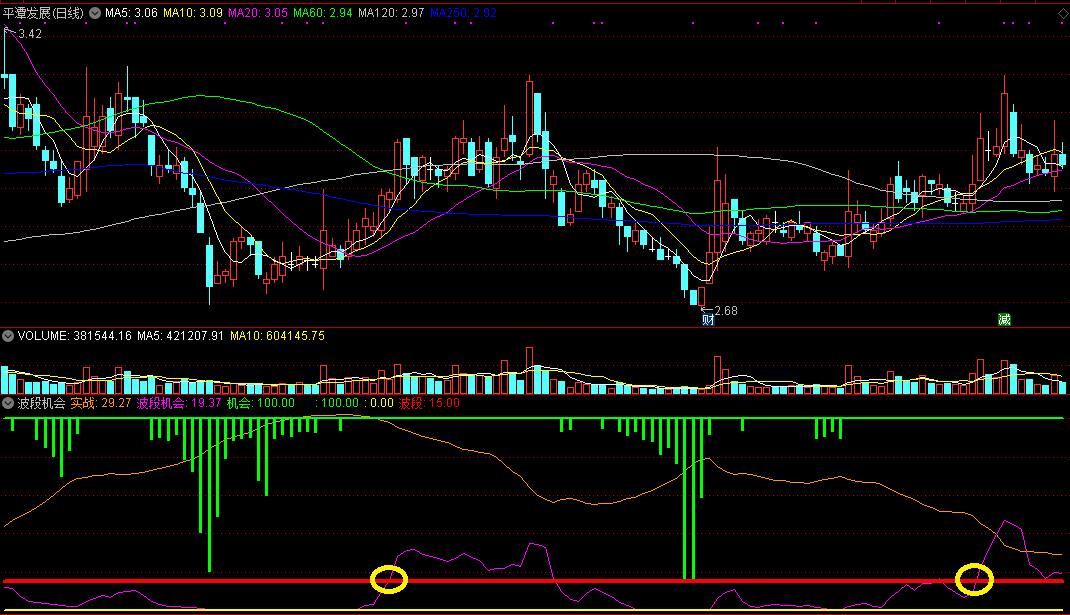Click the 减 shareholder reduction marker
Viewport: 1070px width, 615px height.
tap(1004, 319)
